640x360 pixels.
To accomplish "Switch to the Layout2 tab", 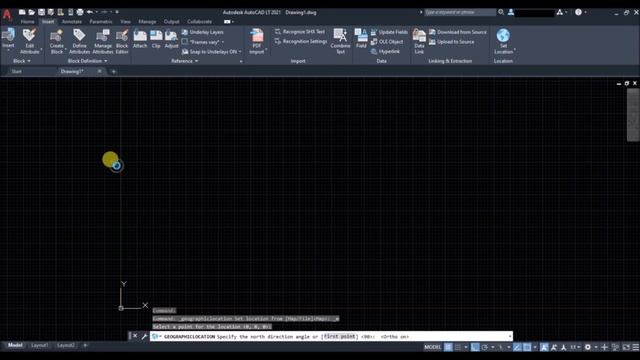I will pyautogui.click(x=66, y=345).
